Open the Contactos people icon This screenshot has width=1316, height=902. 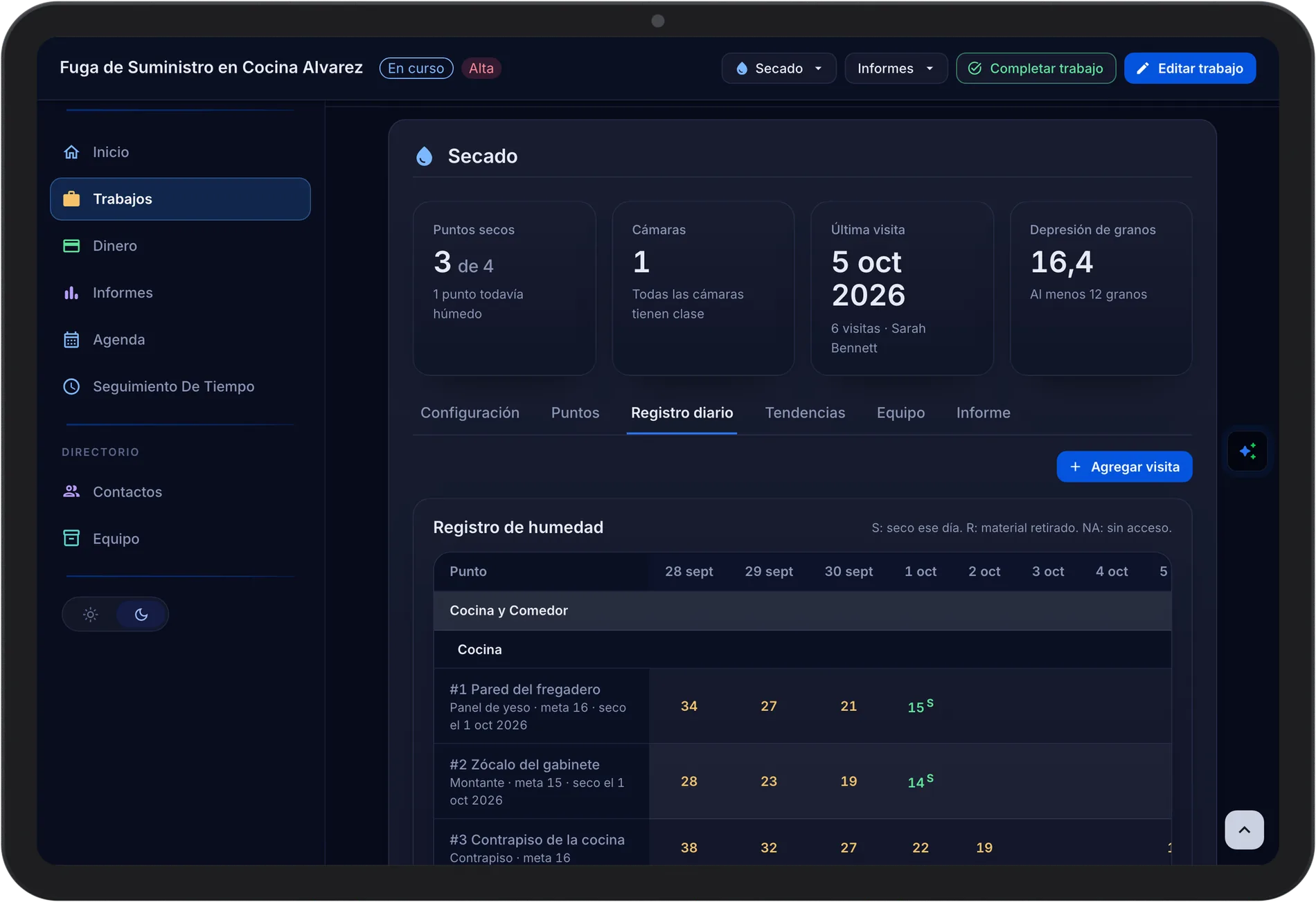tap(71, 491)
